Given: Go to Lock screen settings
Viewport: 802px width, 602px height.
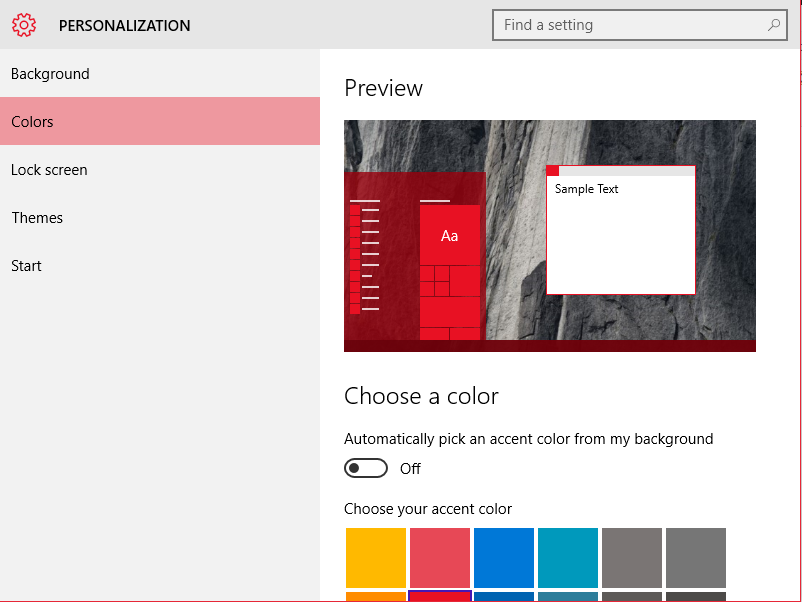Looking at the screenshot, I should [x=49, y=170].
